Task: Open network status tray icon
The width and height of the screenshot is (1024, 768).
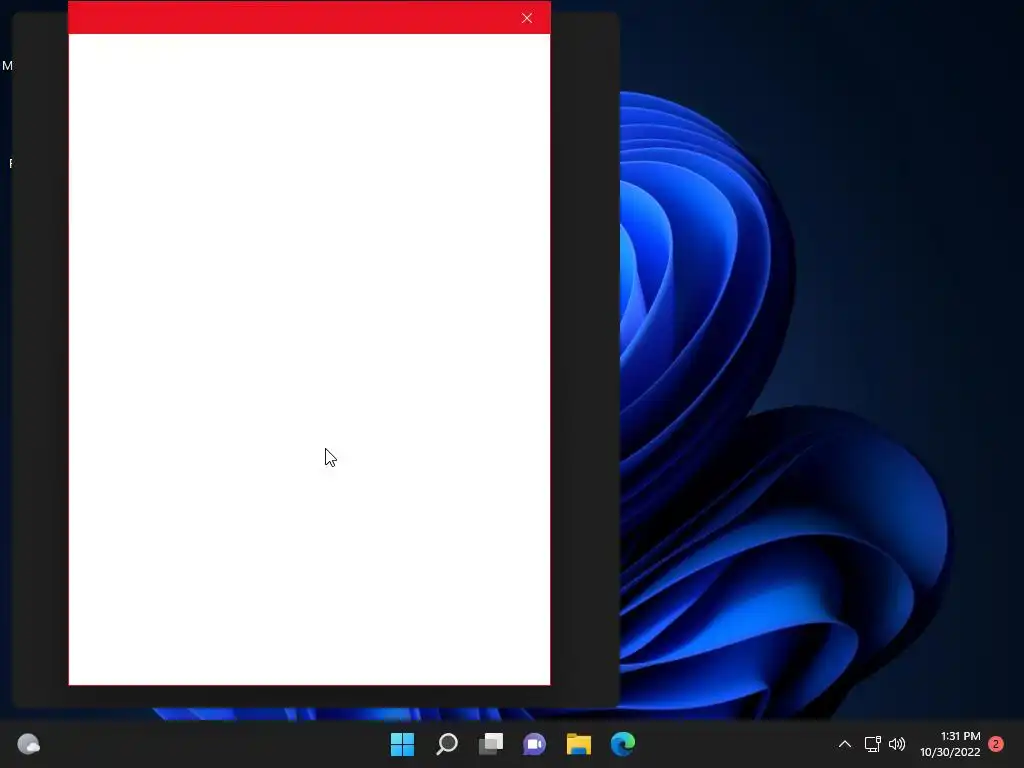Action: tap(872, 744)
